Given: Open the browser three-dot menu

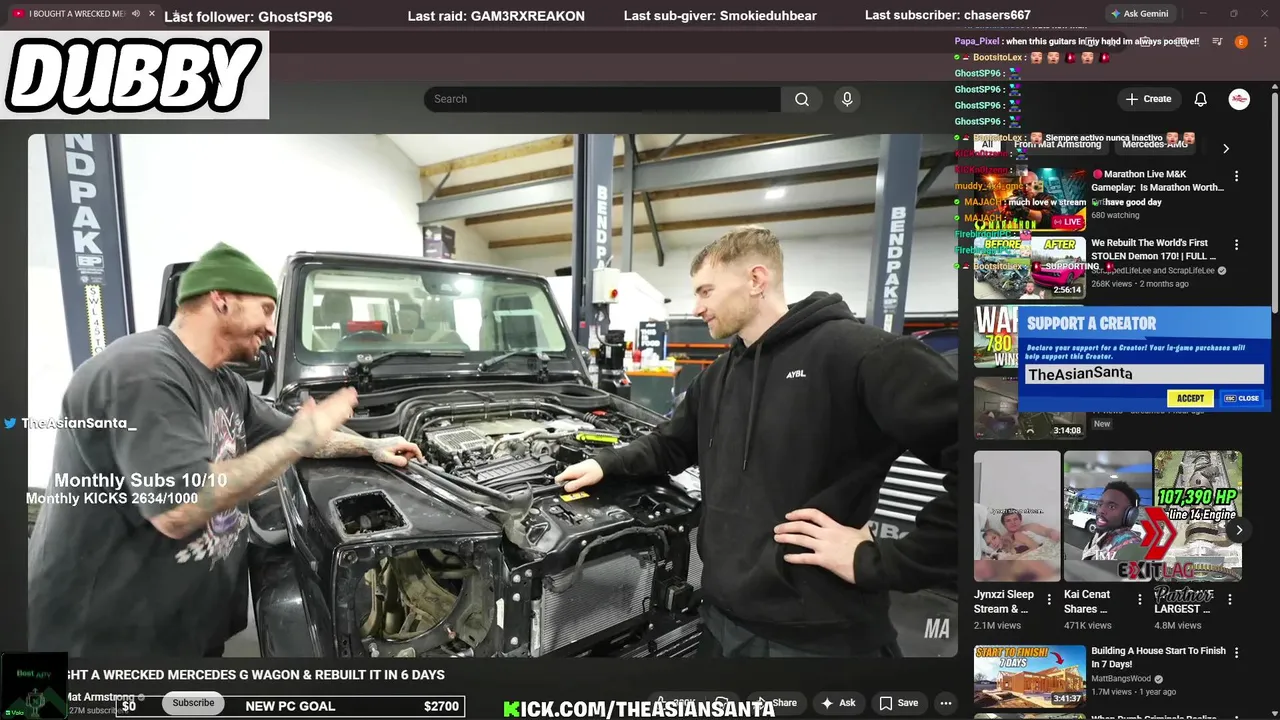Looking at the screenshot, I should coord(1263,42).
